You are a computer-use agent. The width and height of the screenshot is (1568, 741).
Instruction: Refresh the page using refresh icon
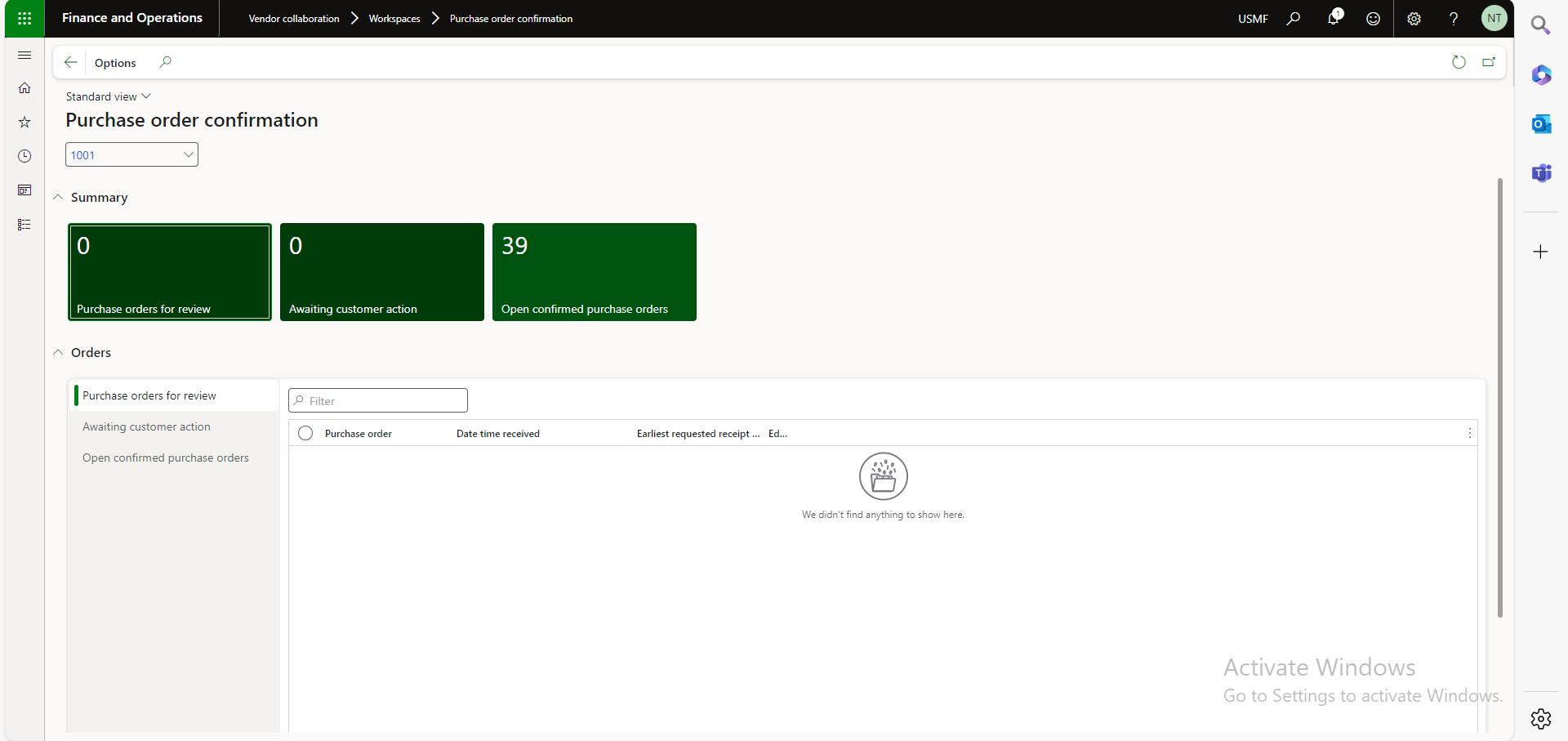(1459, 62)
